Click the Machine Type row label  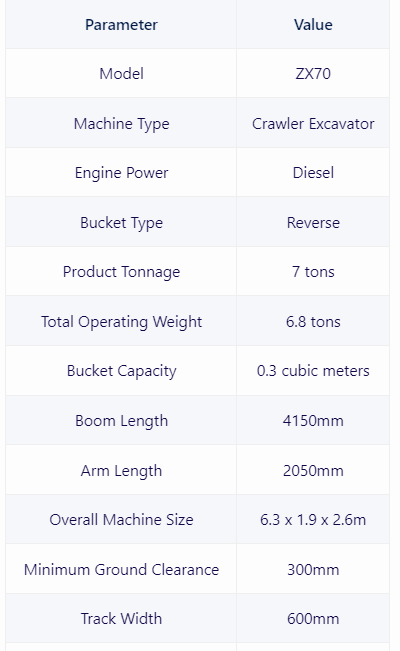pyautogui.click(x=121, y=124)
